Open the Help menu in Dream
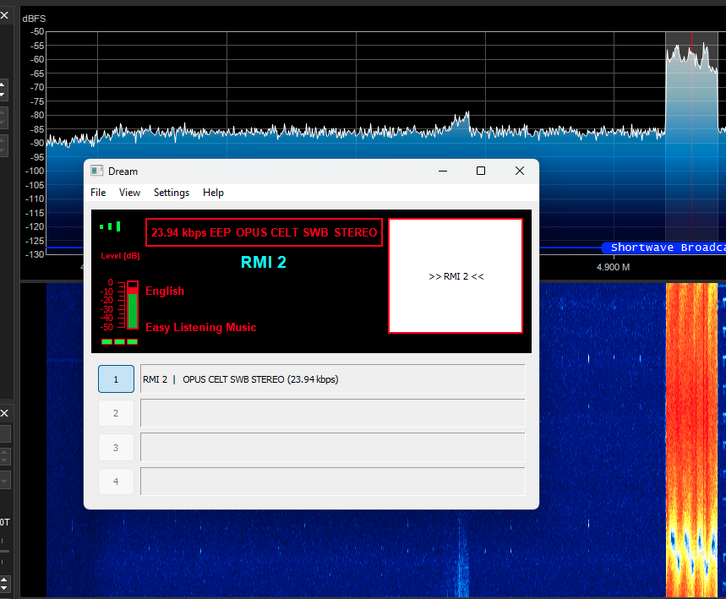This screenshot has width=726, height=599. (x=213, y=193)
